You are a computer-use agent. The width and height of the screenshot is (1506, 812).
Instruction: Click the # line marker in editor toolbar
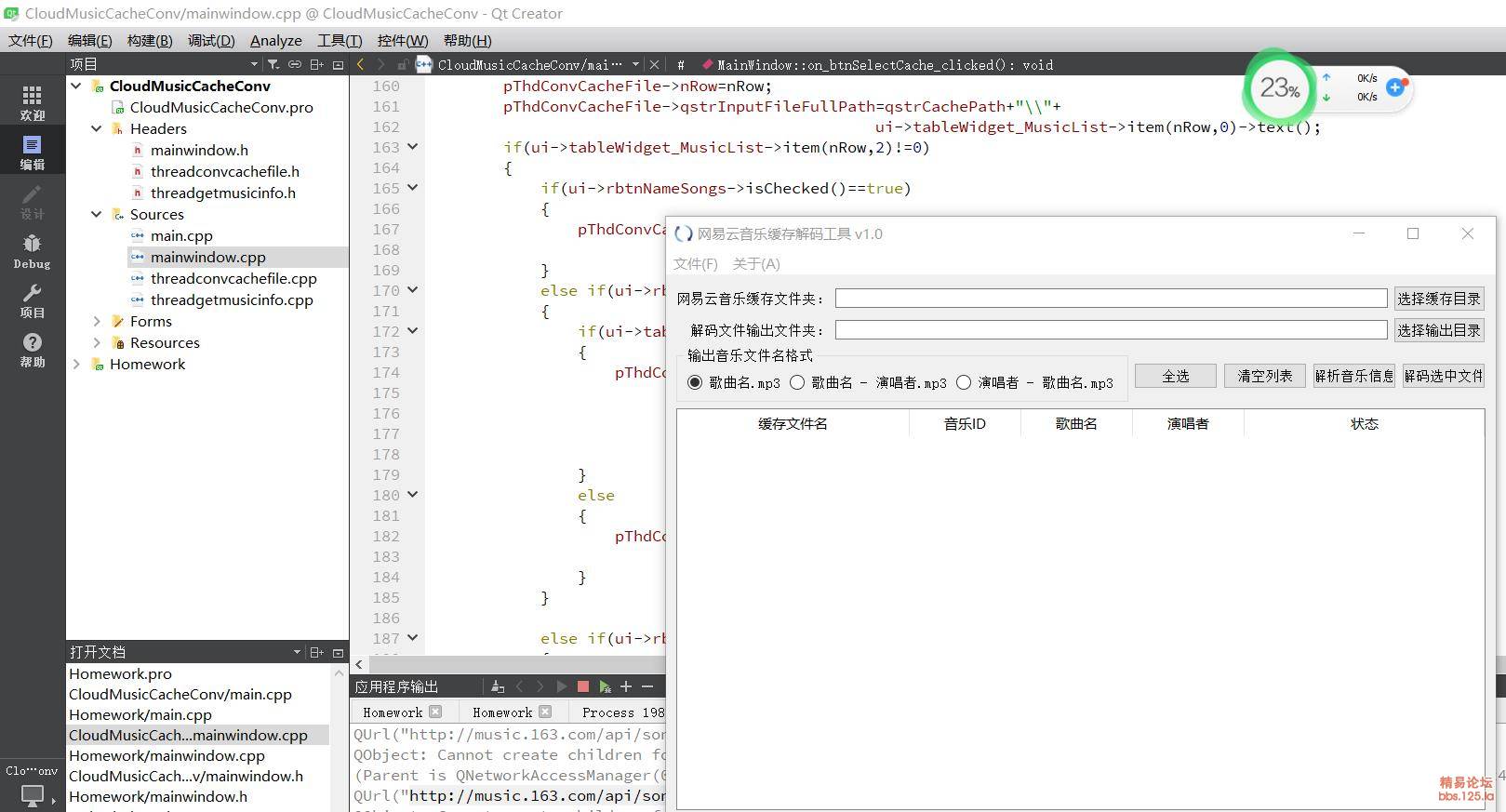pyautogui.click(x=681, y=64)
